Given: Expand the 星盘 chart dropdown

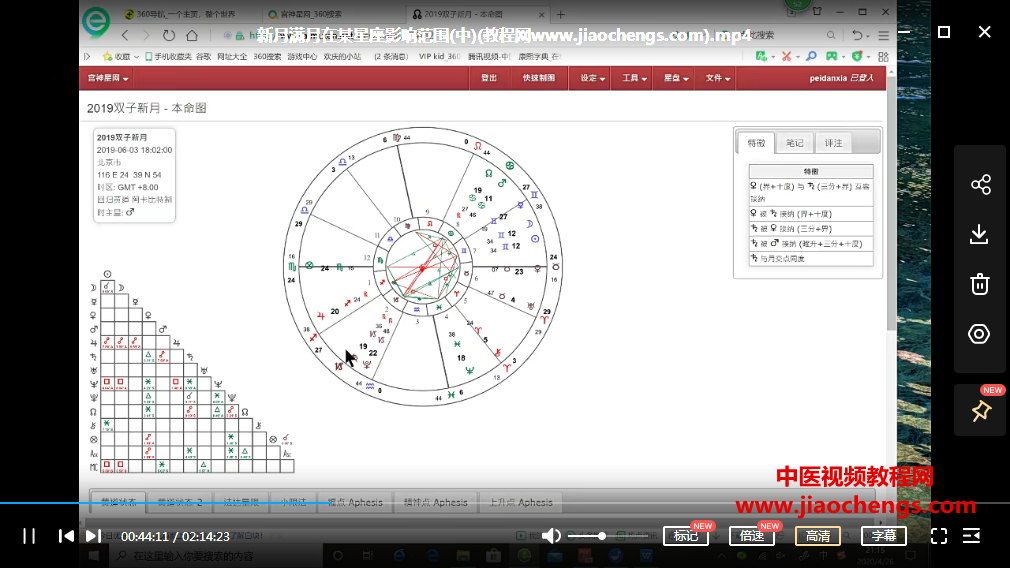Looking at the screenshot, I should (676, 78).
